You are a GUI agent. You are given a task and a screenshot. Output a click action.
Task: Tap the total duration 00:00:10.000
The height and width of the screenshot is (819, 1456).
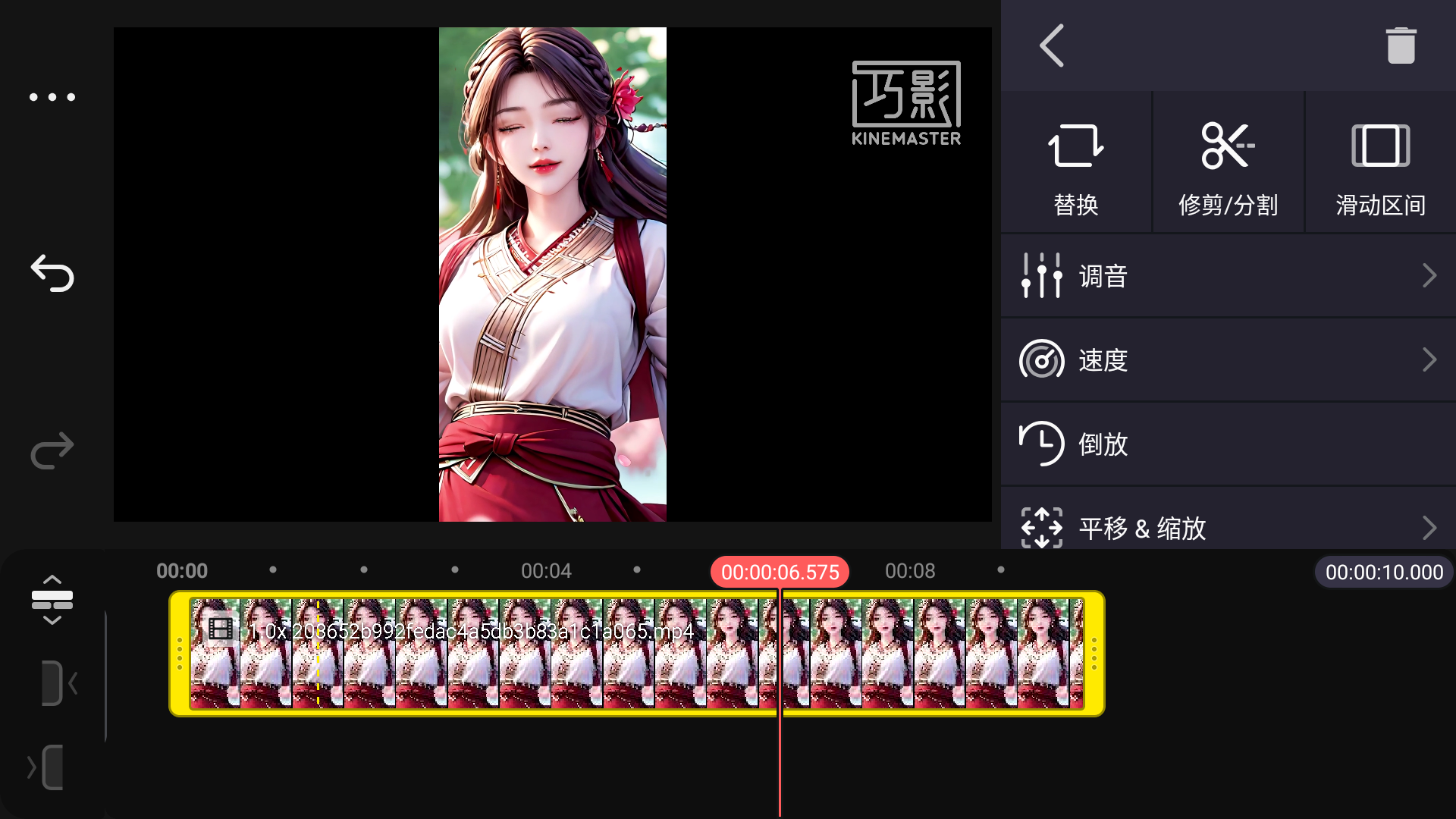click(1384, 573)
